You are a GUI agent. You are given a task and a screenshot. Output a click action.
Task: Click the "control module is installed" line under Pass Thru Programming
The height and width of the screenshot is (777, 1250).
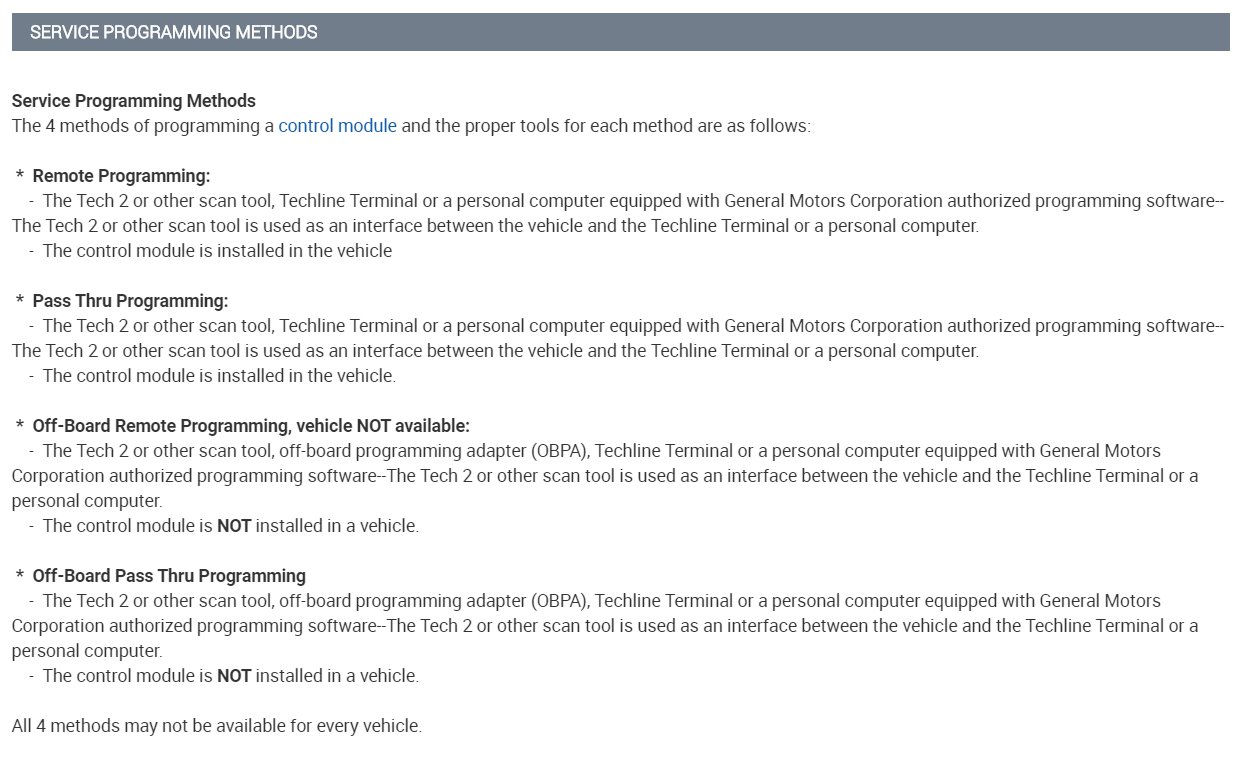click(219, 376)
